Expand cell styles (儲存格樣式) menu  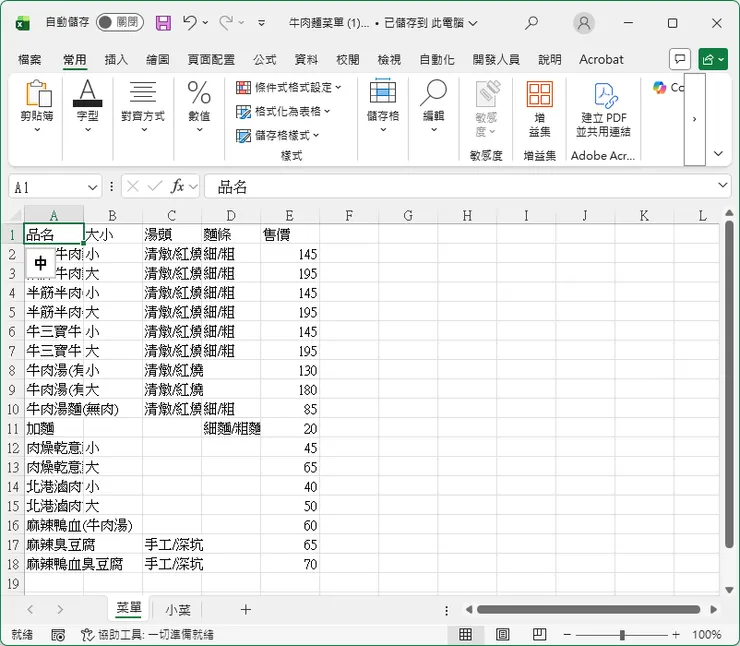278,136
